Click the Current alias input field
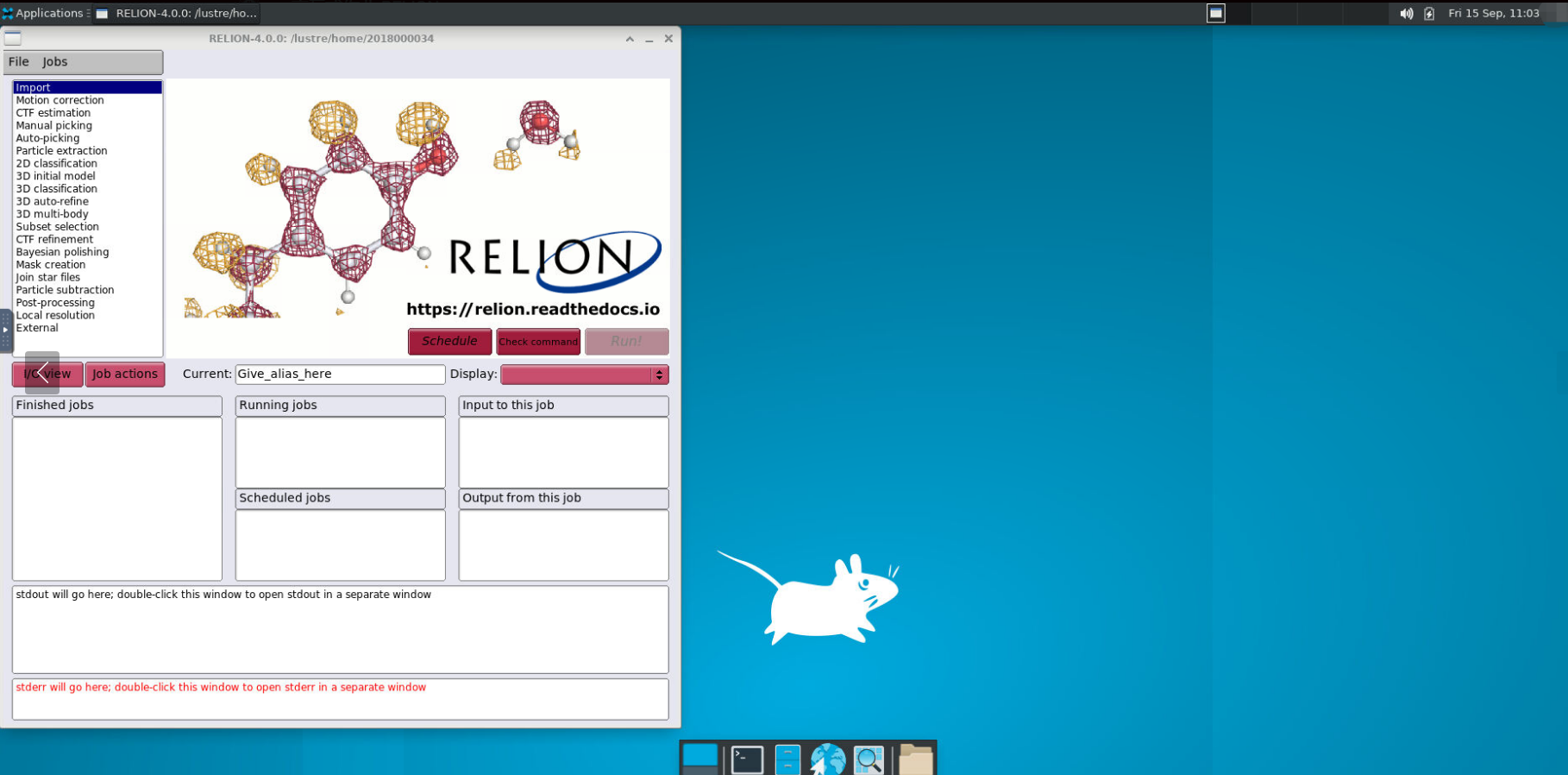This screenshot has height=775, width=1568. tap(340, 374)
